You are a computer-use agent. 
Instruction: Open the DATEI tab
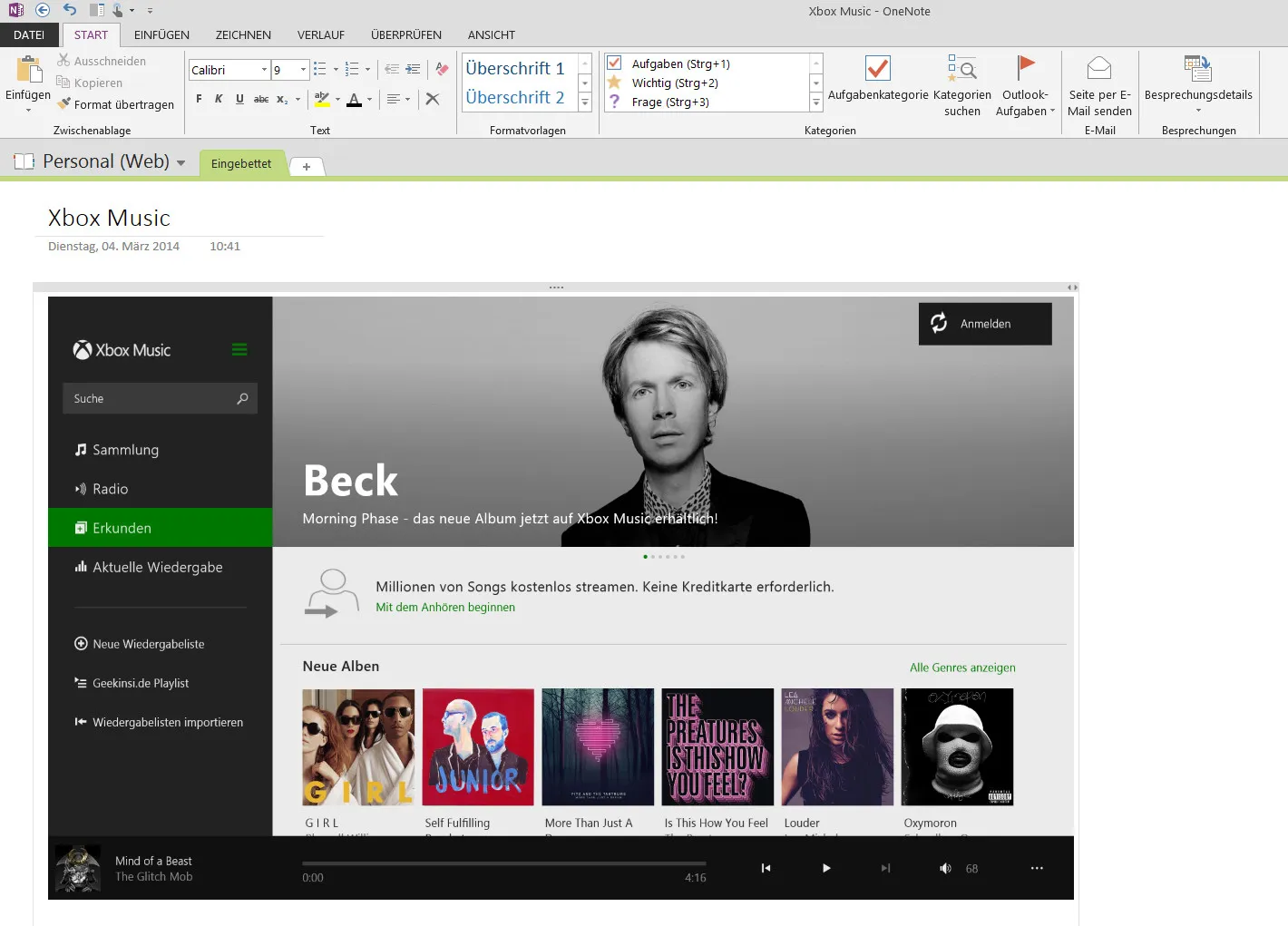point(29,34)
